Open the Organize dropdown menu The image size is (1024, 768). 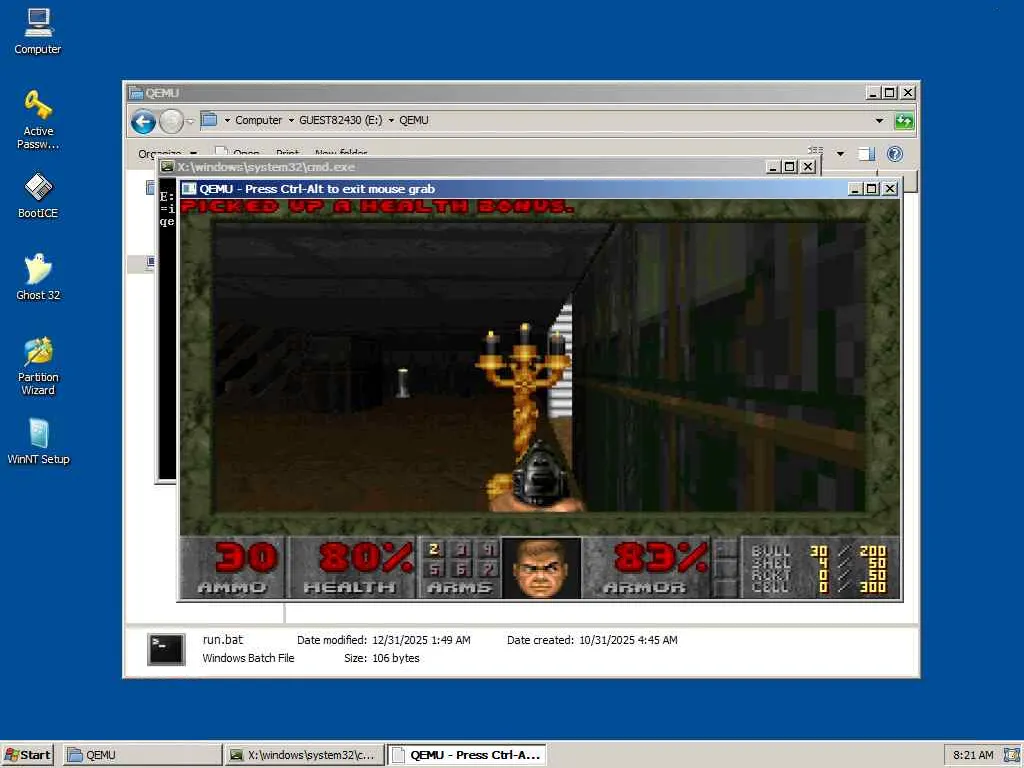pyautogui.click(x=167, y=153)
